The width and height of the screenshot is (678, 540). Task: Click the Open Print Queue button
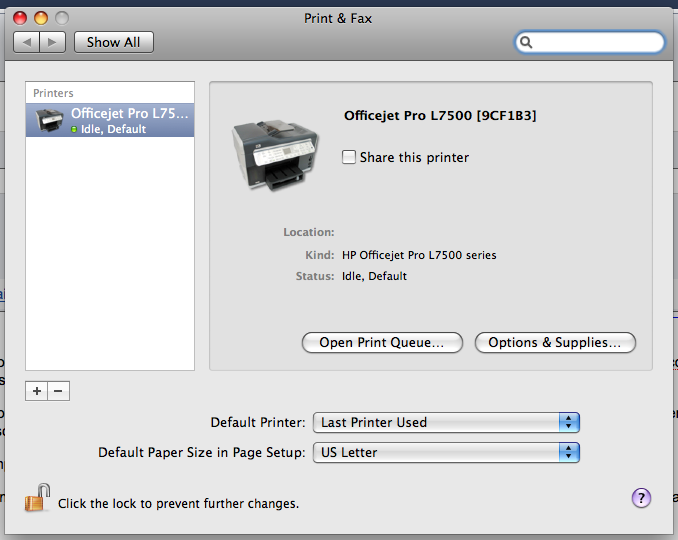click(382, 342)
